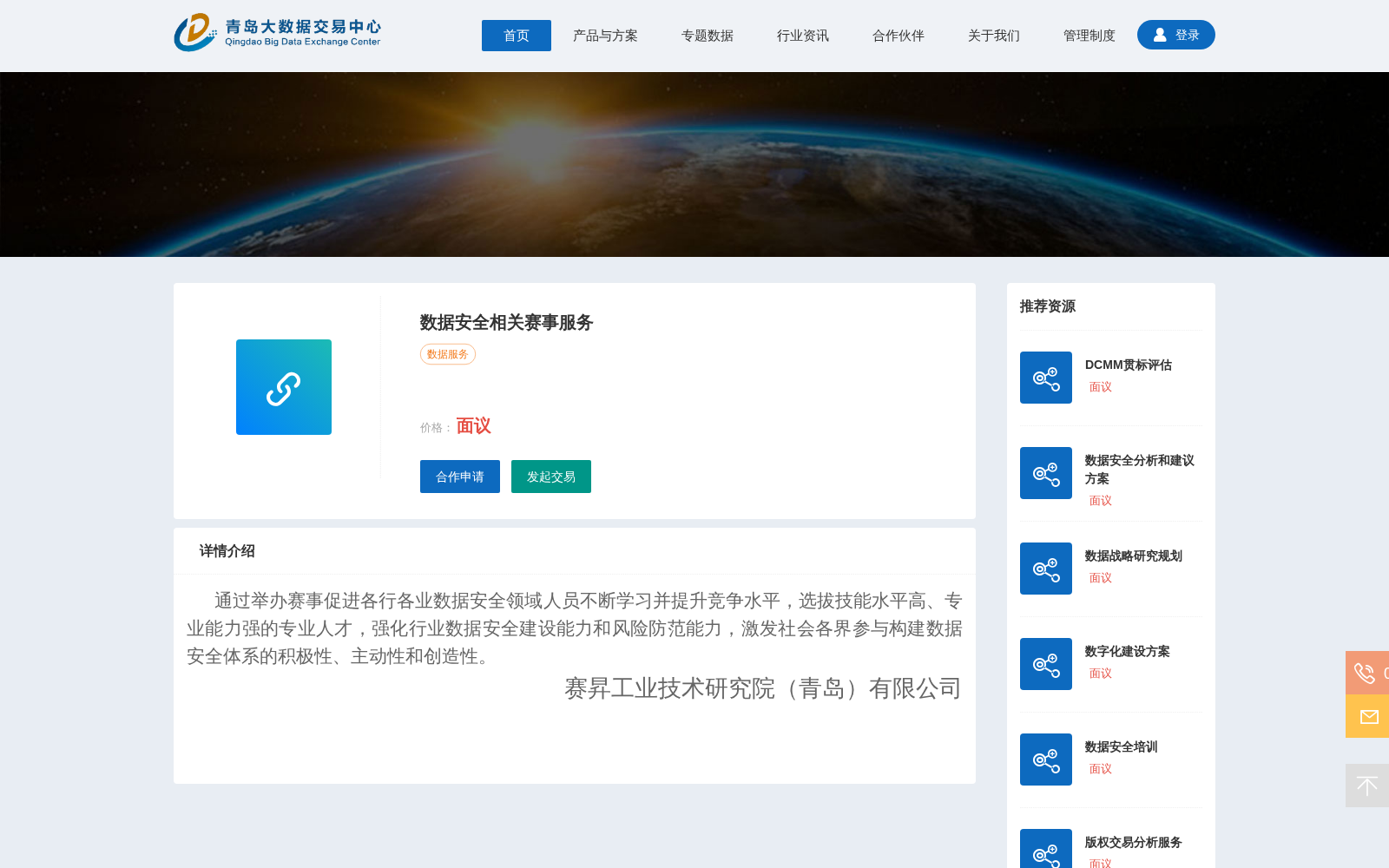This screenshot has height=868, width=1389.
Task: Open the 版权交易分析服务 link
Action: tap(1134, 842)
